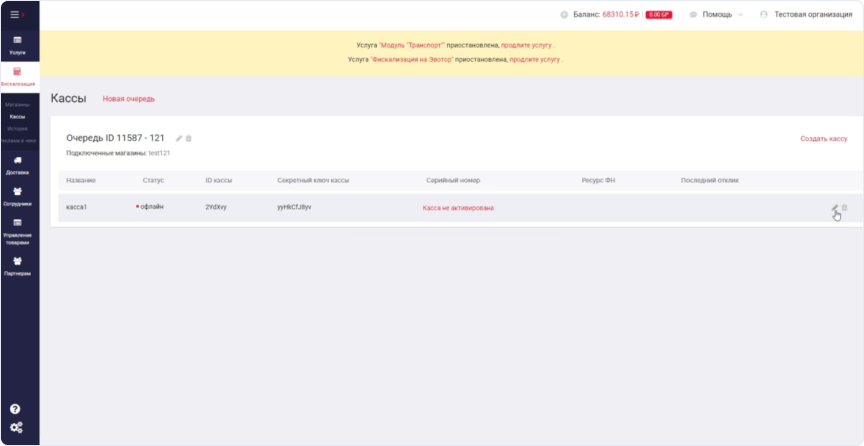
Task: Open settings via the gears icon
Action: pos(15,428)
